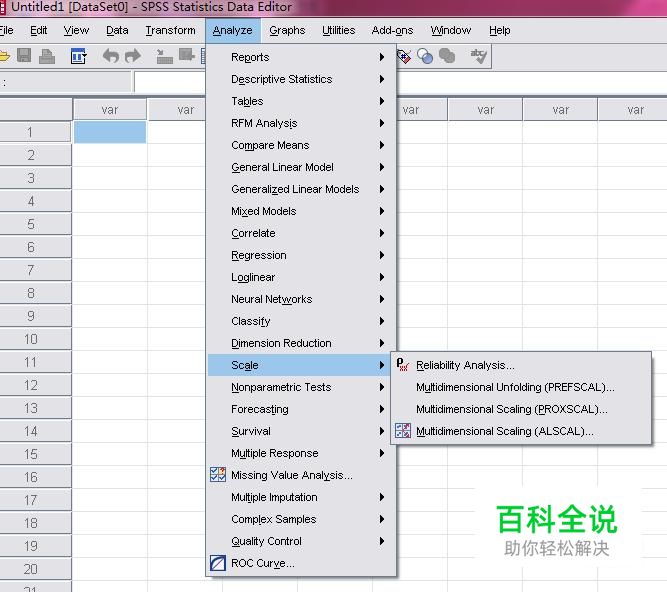The width and height of the screenshot is (667, 592).
Task: Open the Data menu
Action: tap(117, 31)
